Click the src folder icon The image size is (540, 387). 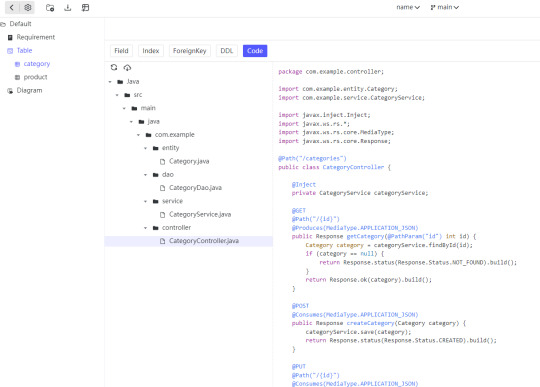tap(127, 95)
